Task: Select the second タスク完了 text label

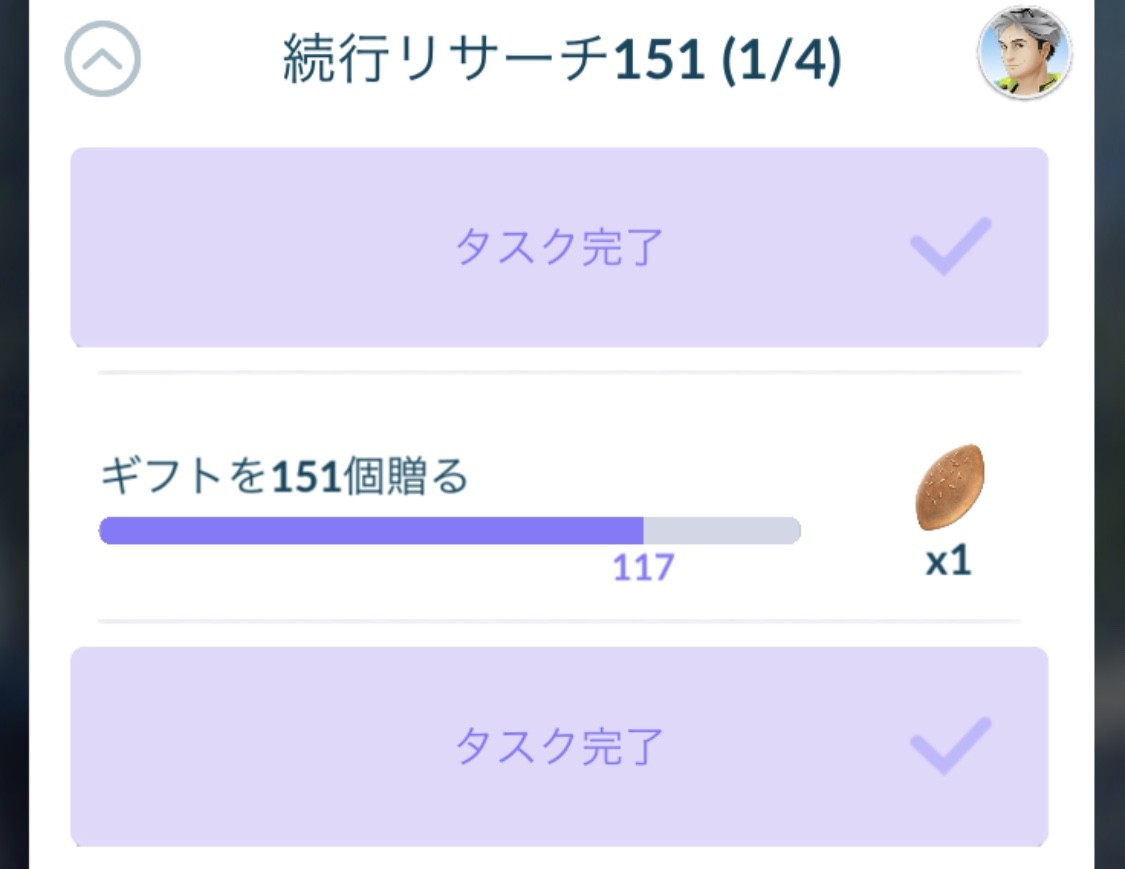Action: (x=559, y=747)
